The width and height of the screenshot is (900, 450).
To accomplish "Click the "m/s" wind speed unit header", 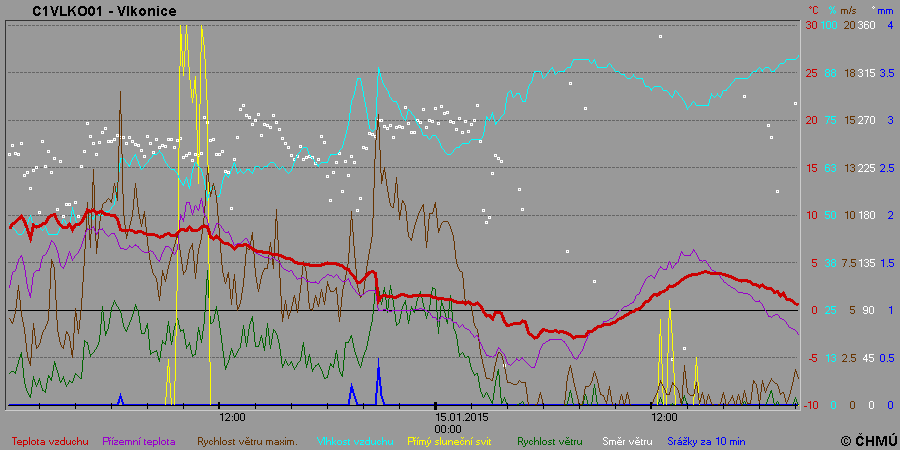I will click(x=850, y=10).
